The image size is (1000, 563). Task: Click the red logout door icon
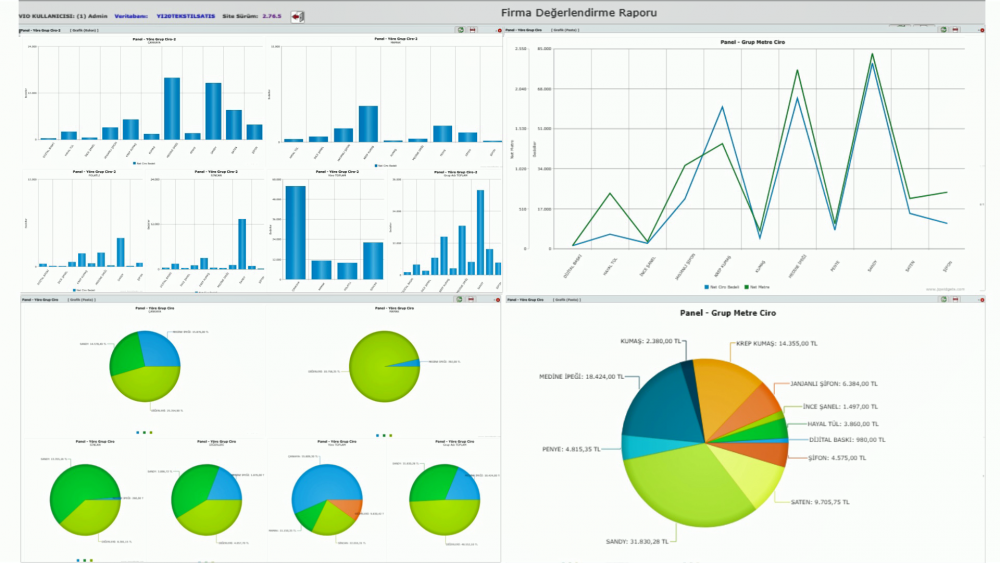click(x=297, y=17)
